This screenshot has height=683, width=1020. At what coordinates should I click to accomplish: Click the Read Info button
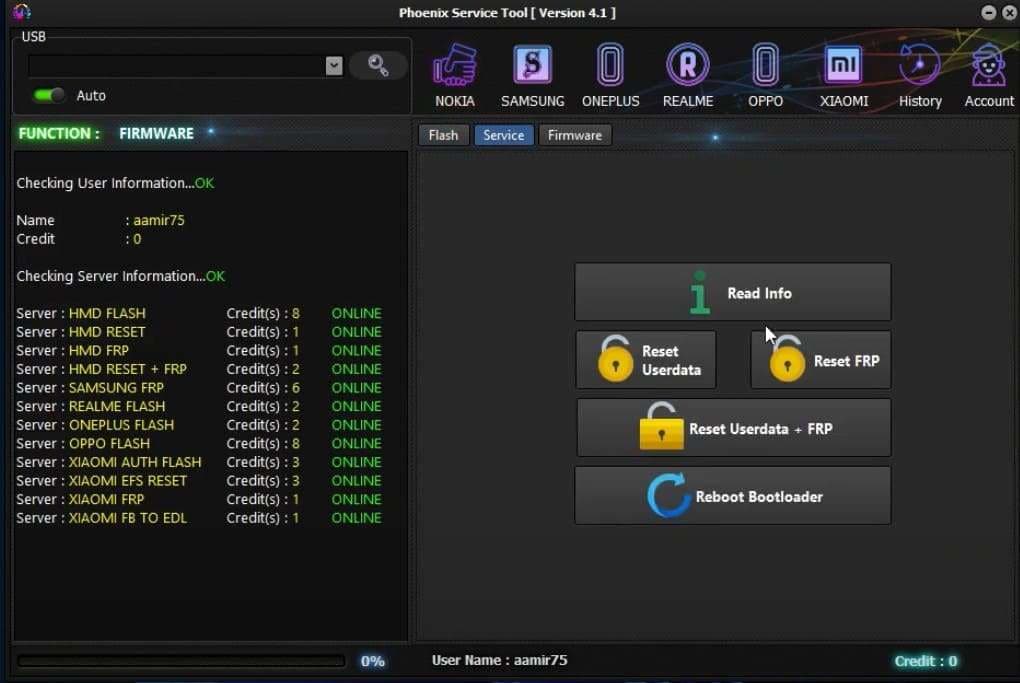(732, 292)
